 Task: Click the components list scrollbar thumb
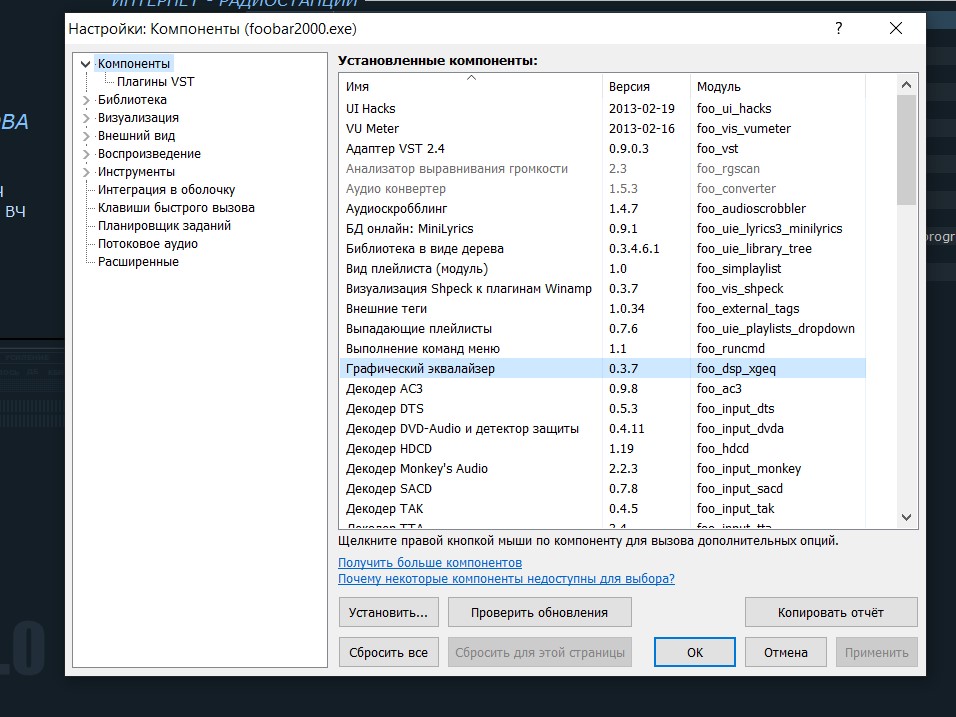point(907,149)
